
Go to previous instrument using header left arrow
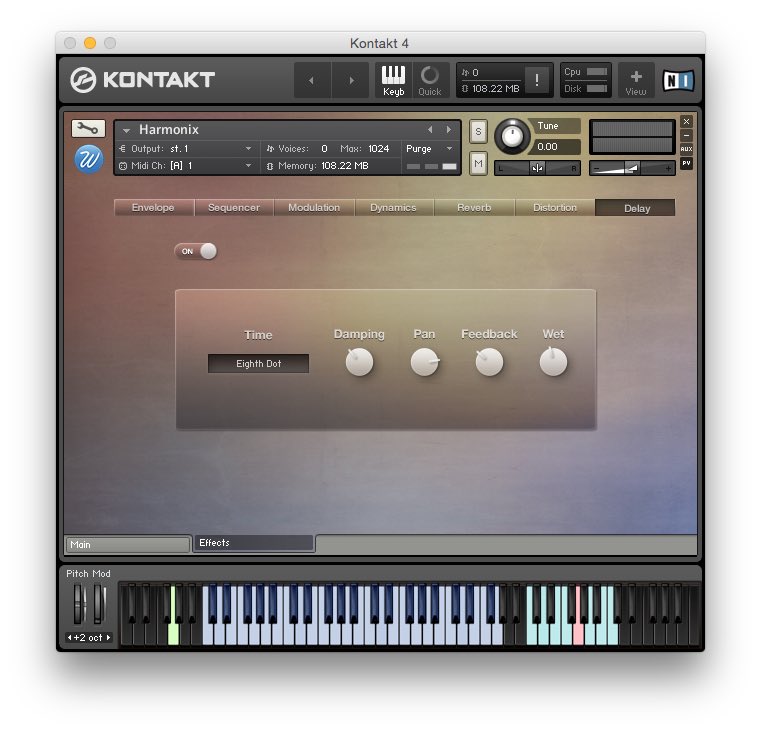[312, 81]
